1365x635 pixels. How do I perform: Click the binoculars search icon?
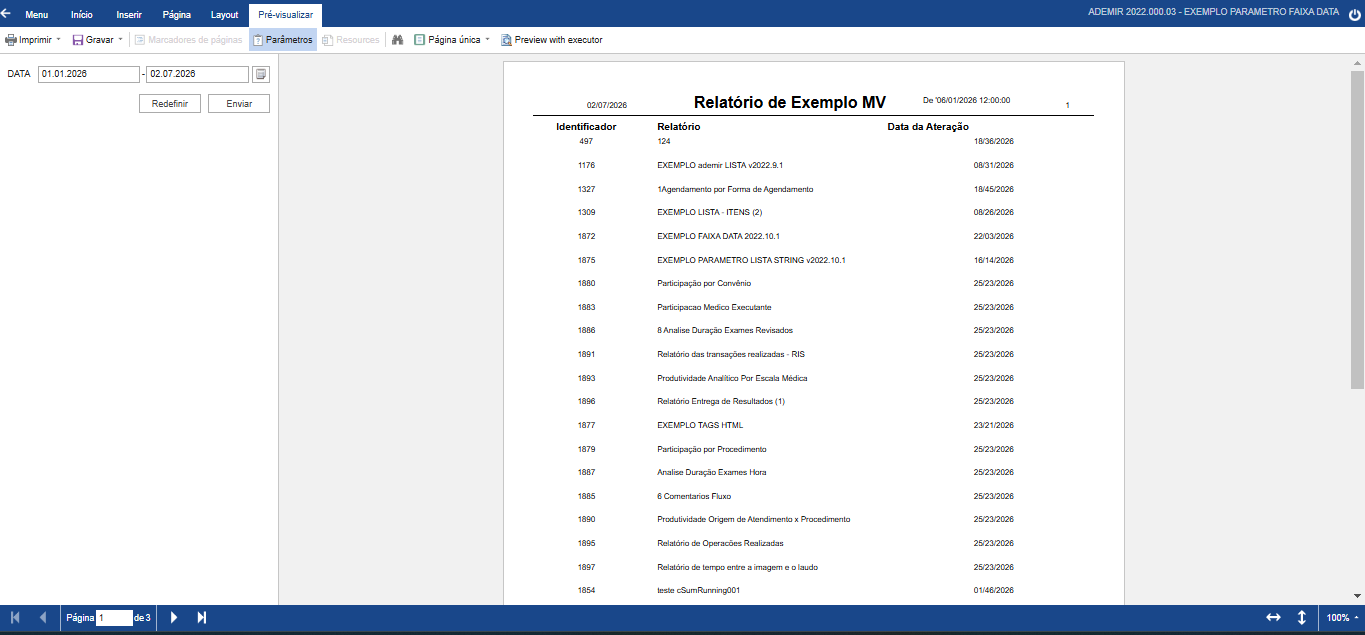(x=397, y=40)
